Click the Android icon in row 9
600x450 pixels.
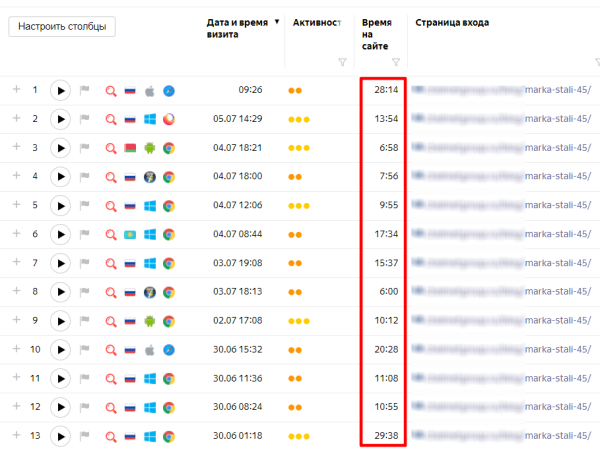pyautogui.click(x=150, y=321)
